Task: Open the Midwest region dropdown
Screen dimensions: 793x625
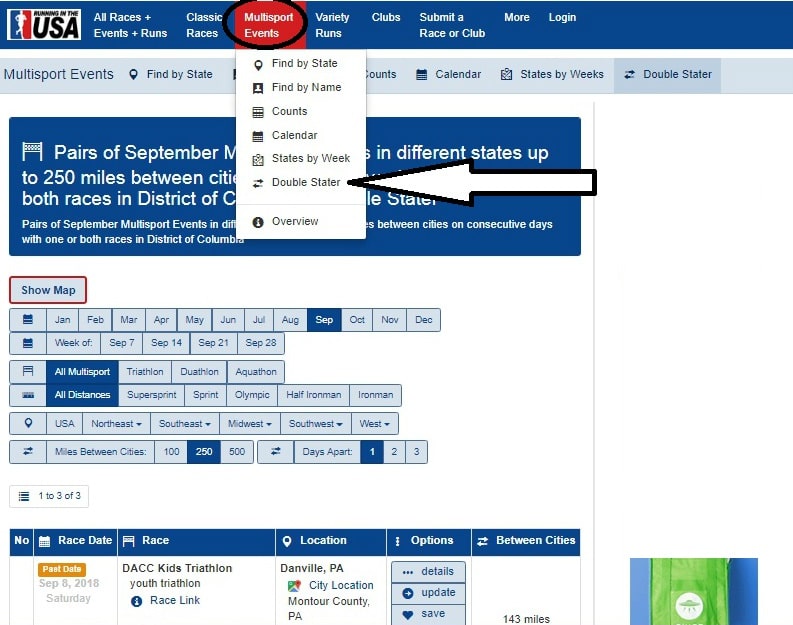Action: coord(249,424)
